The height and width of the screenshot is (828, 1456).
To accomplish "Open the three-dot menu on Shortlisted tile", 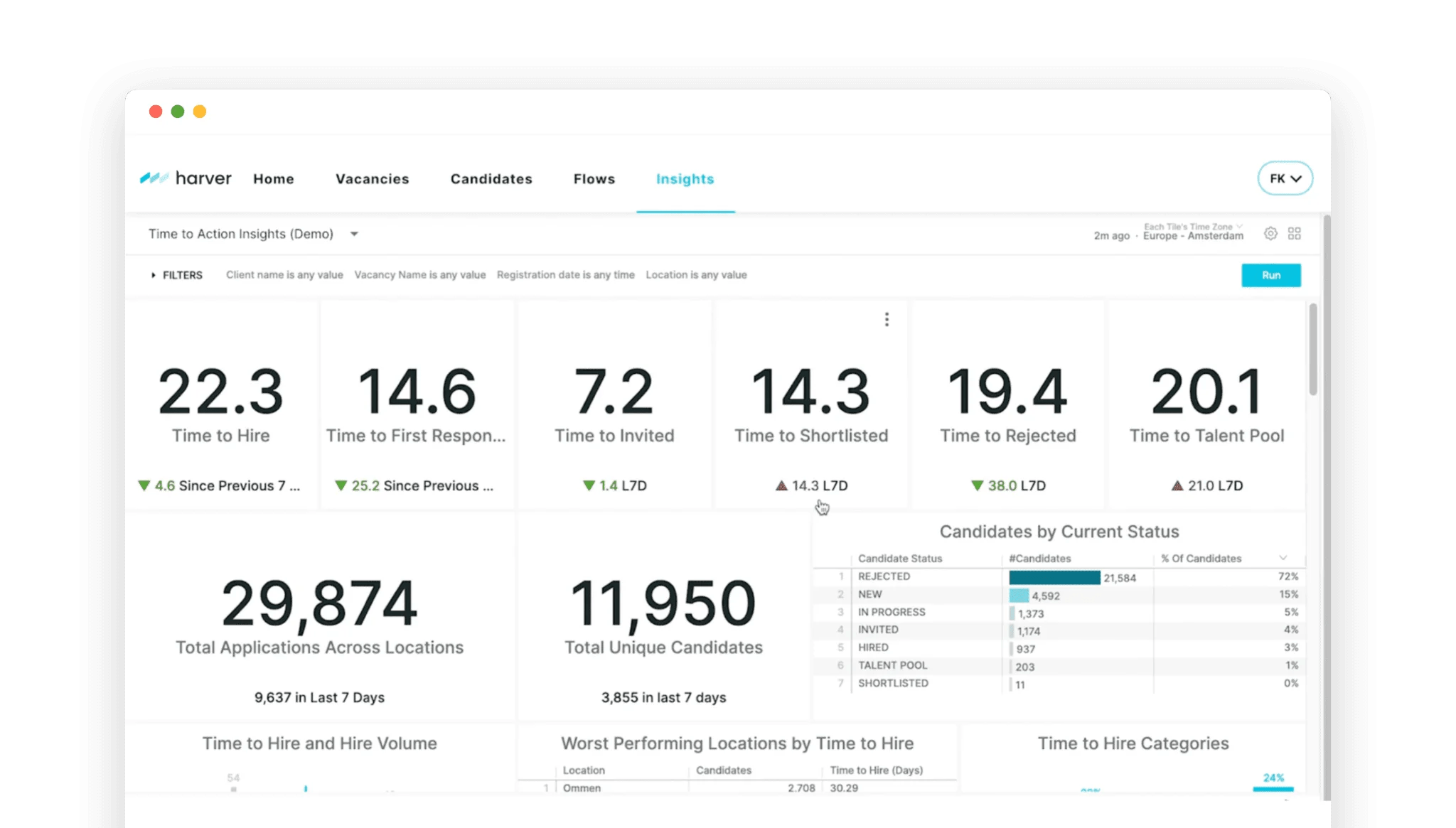I will tap(887, 320).
